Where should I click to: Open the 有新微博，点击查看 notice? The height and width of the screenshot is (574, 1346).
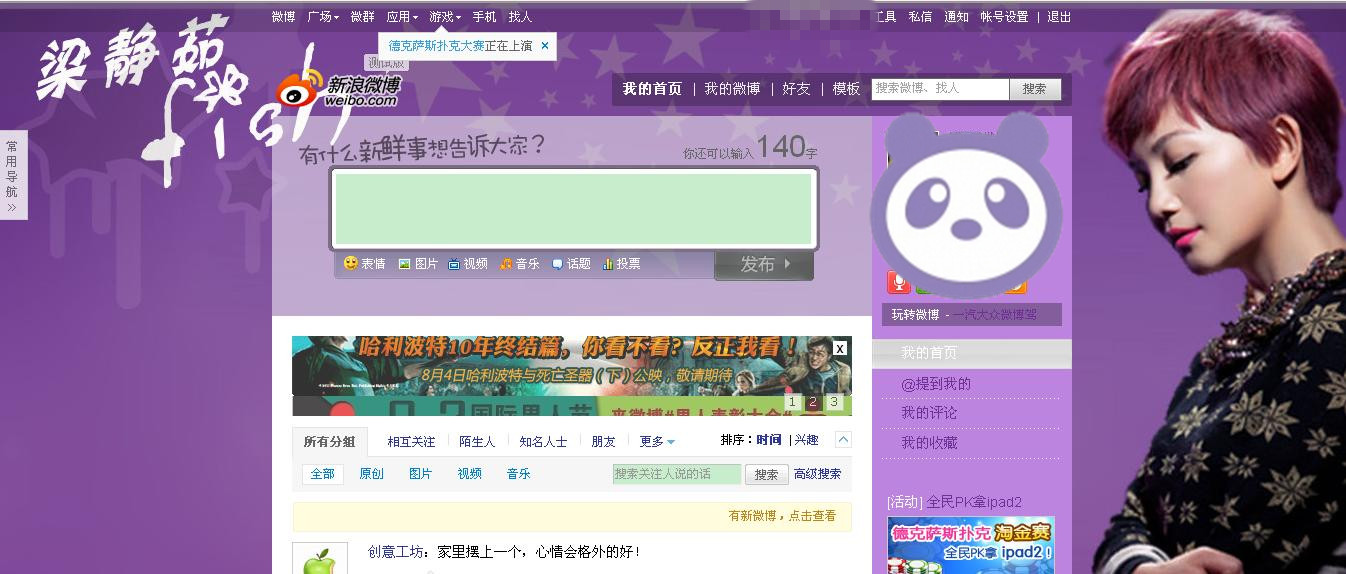(x=782, y=516)
